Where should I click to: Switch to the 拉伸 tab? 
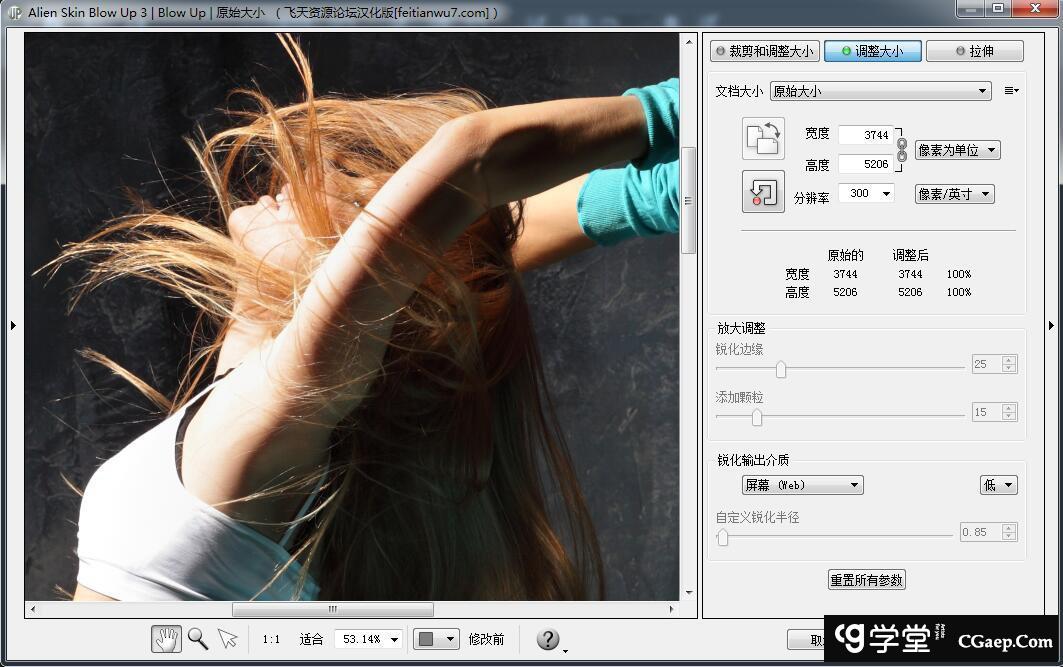pyautogui.click(x=974, y=51)
